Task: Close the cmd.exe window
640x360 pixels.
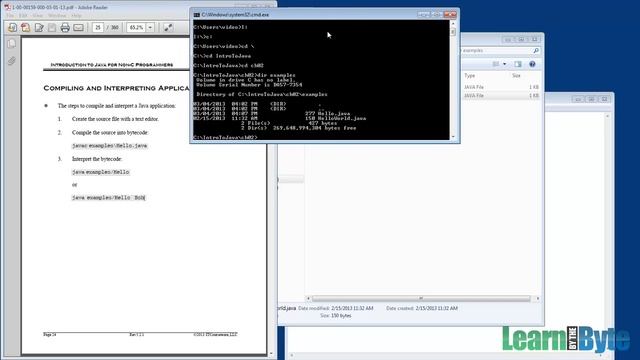Action: point(450,15)
